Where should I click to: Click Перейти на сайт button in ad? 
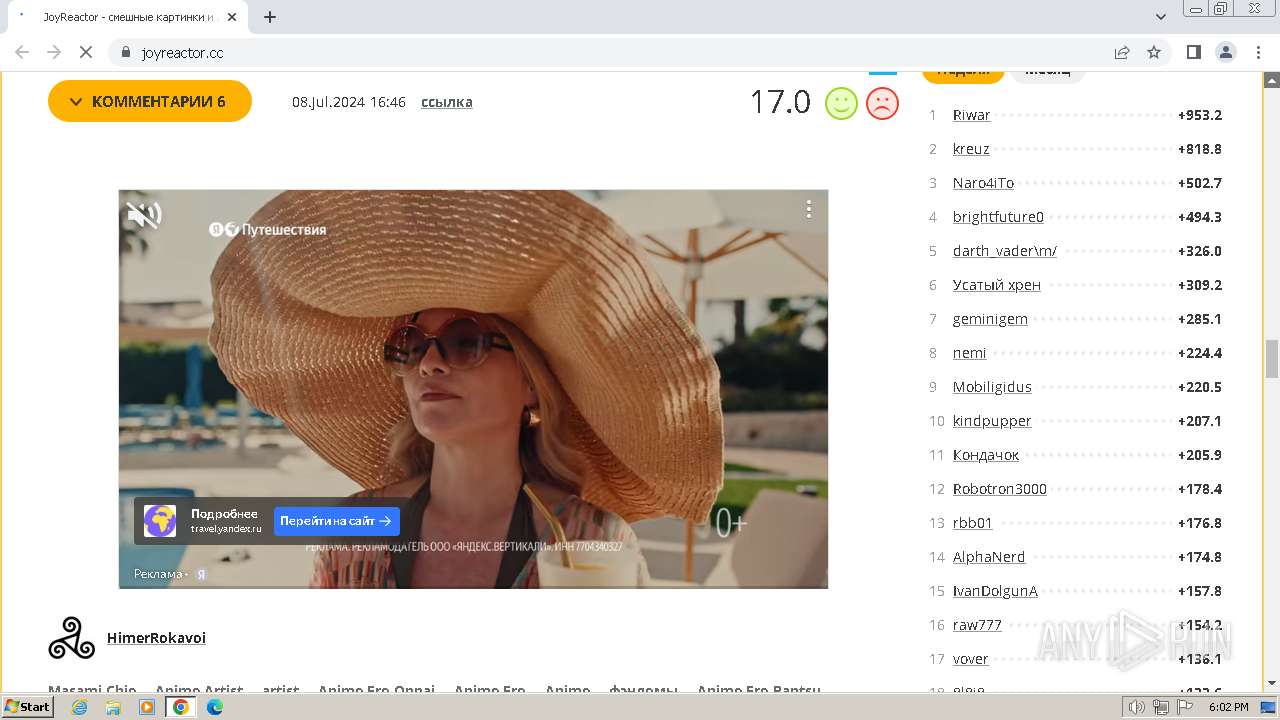pyautogui.click(x=336, y=521)
